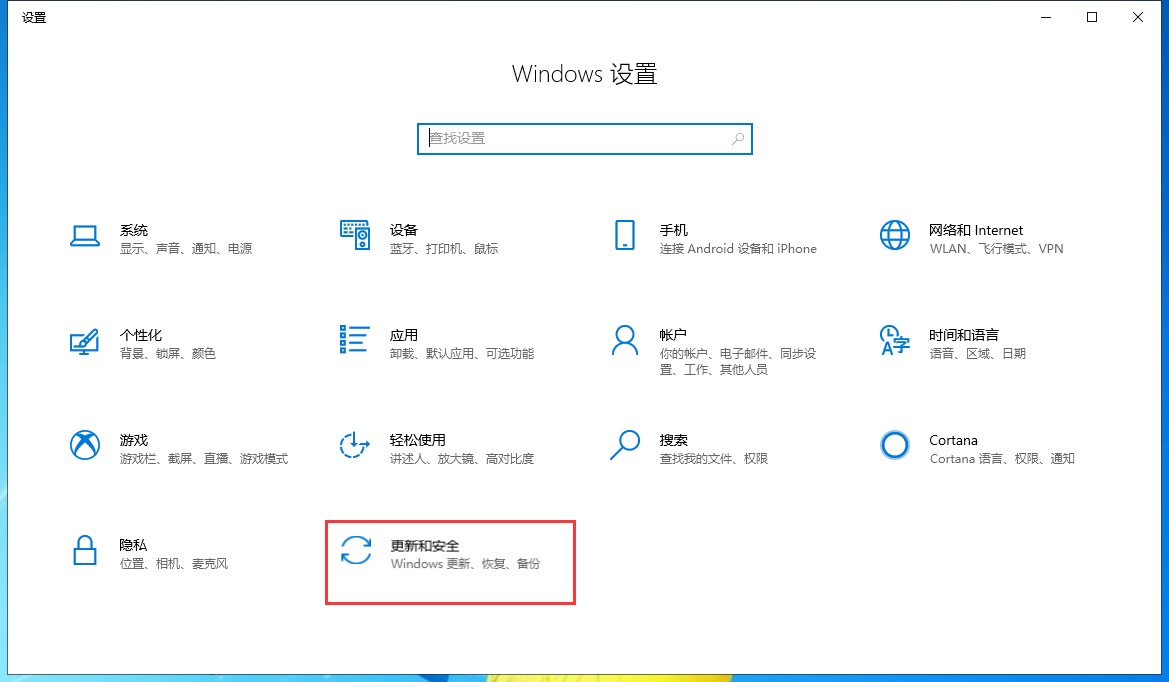The image size is (1169, 682).
Task: Click the 游戏栏、截屏、直播 description
Action: (x=204, y=459)
